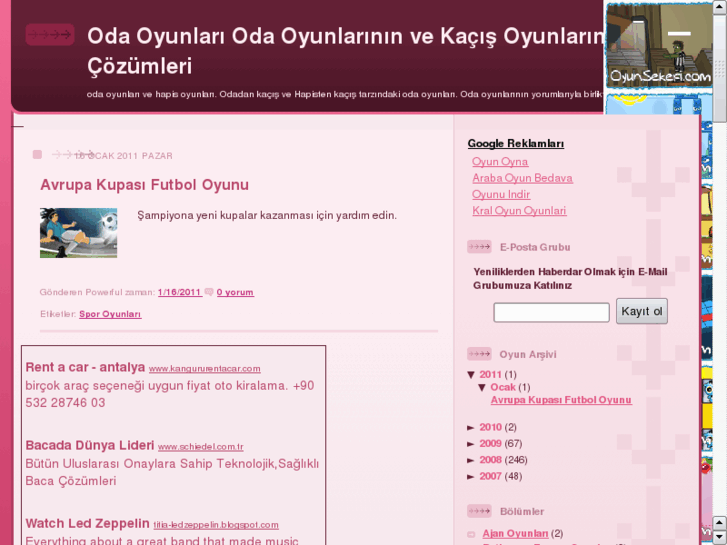Open the Rent a car - antalya ad title
Screen dimensions: 727x545
coord(85,367)
